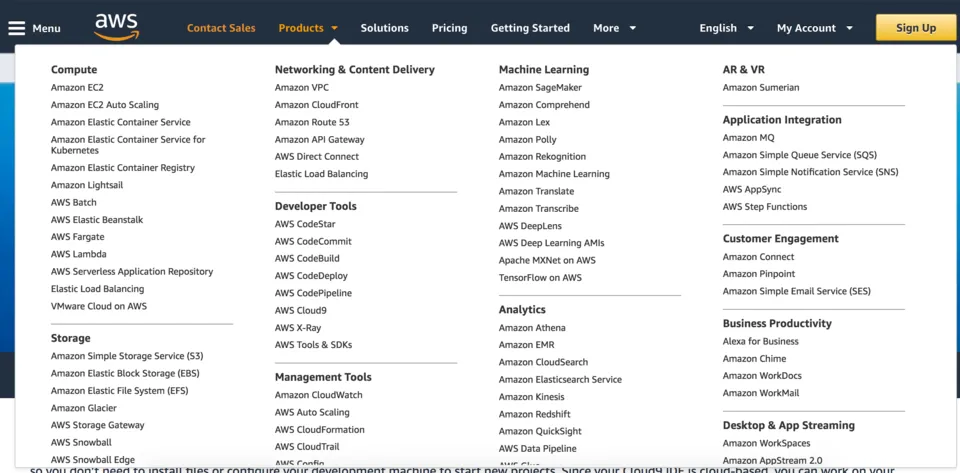The image size is (960, 473).
Task: Choose Amazon Glacier under Storage
Action: [83, 408]
